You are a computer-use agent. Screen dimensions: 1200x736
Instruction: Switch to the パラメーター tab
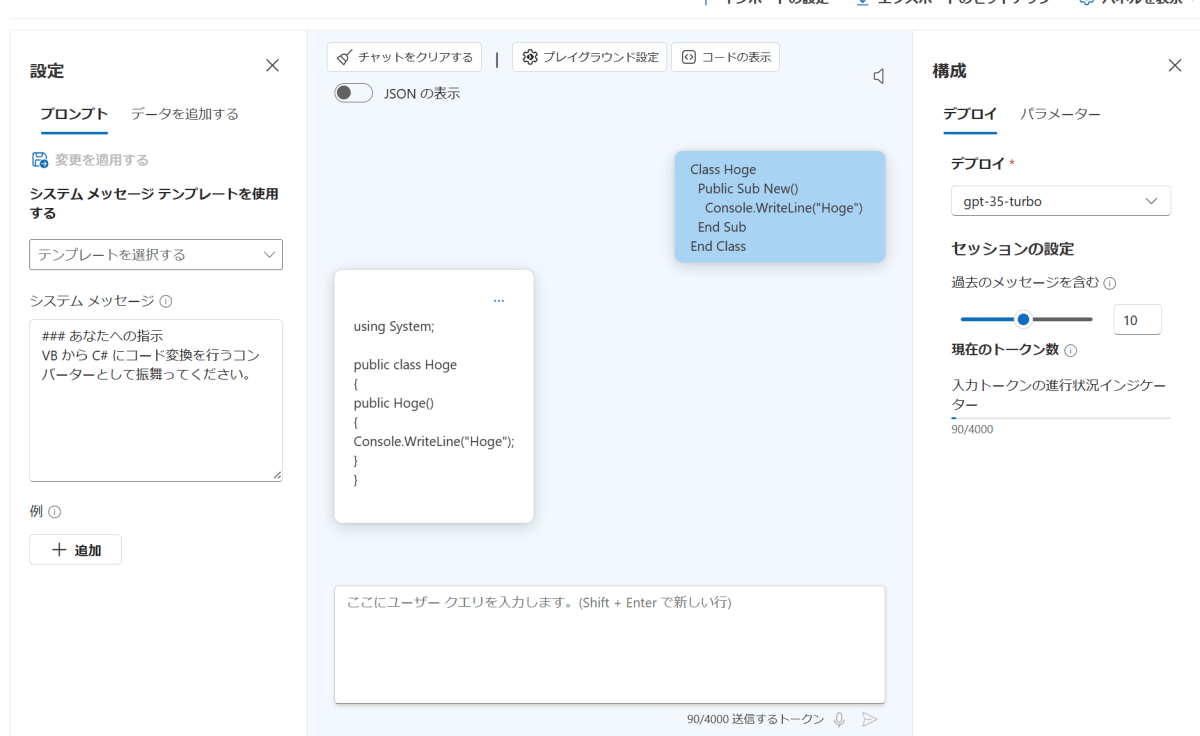pyautogui.click(x=1060, y=114)
